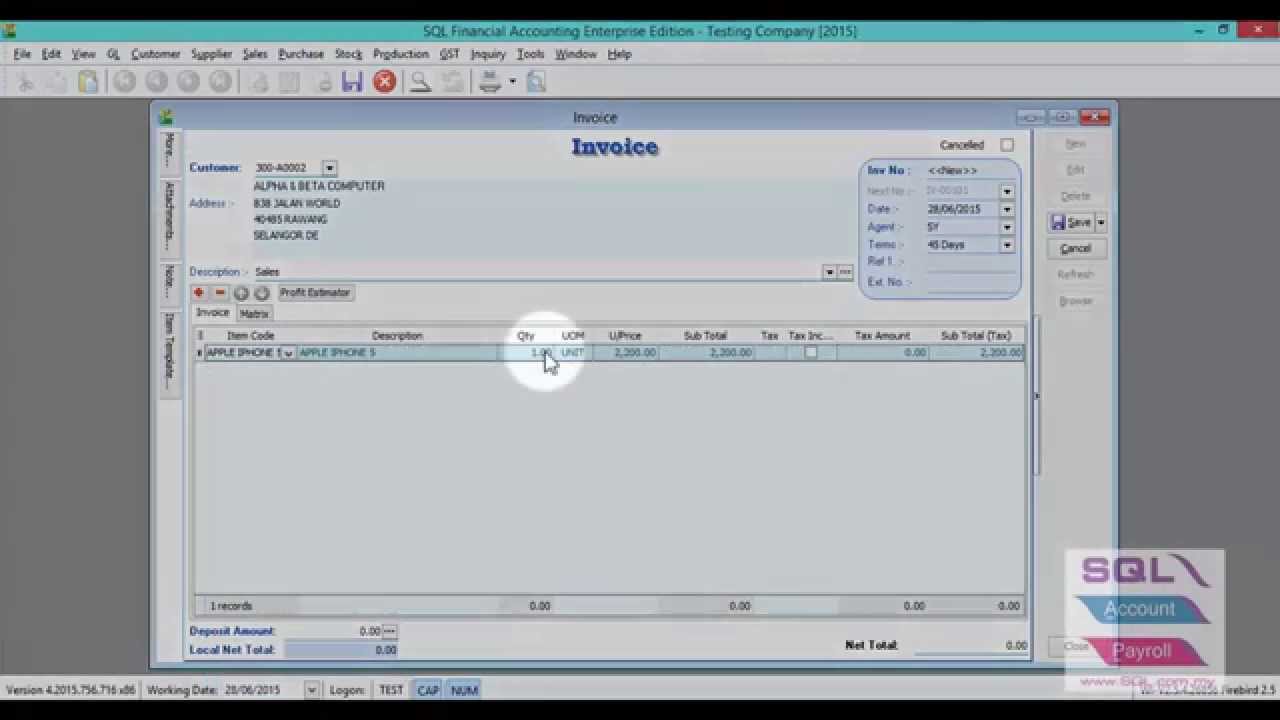The height and width of the screenshot is (720, 1280).
Task: Click the Cut scissors toolbar icon
Action: [x=27, y=82]
